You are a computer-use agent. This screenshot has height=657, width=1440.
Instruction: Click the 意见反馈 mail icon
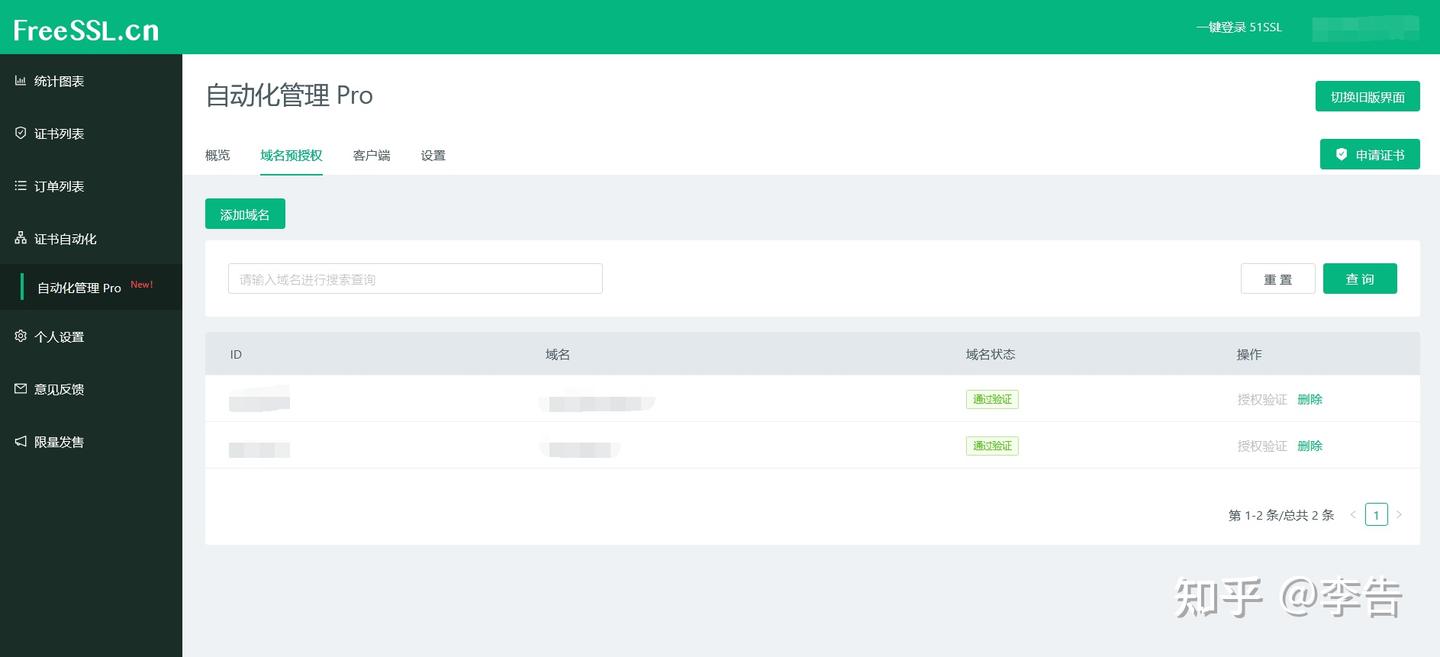coord(20,389)
